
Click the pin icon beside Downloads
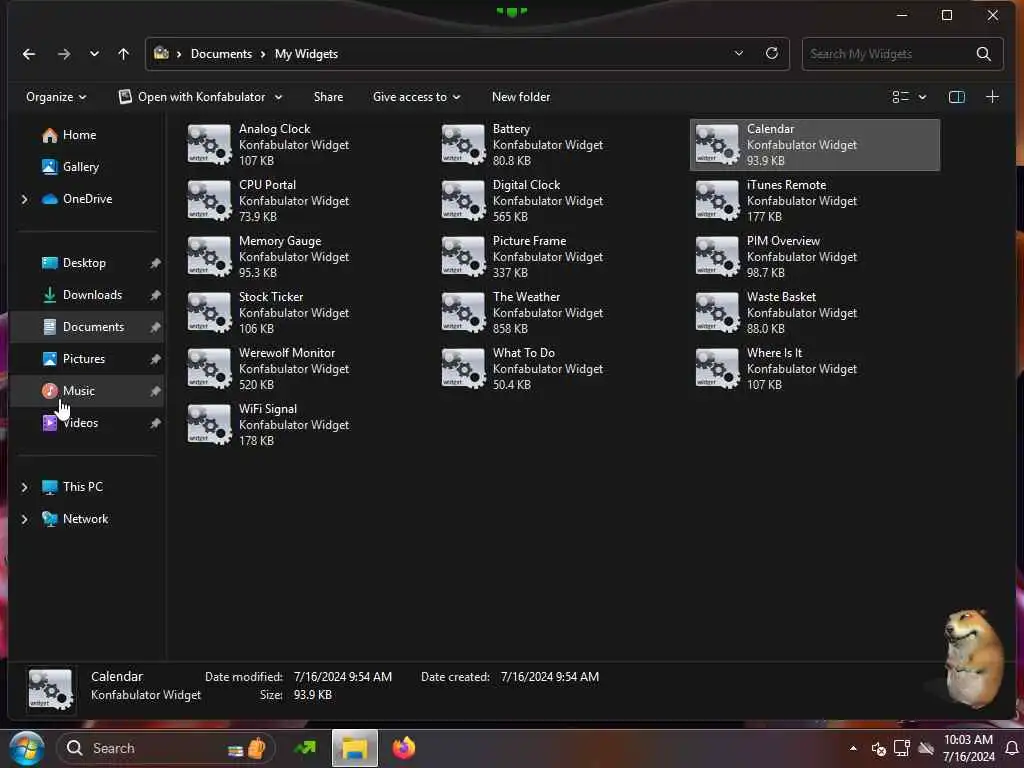tap(155, 295)
